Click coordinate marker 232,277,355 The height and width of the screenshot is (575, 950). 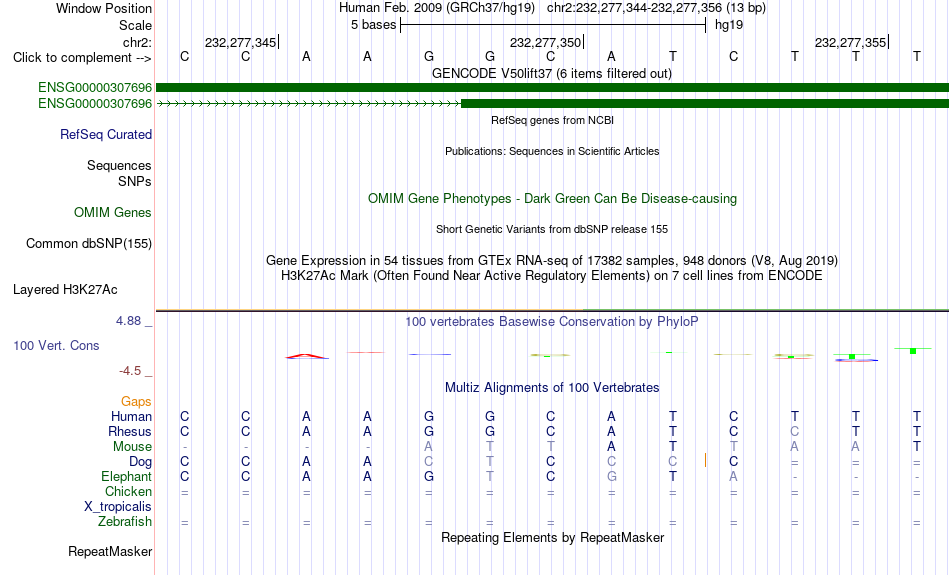[x=850, y=42]
